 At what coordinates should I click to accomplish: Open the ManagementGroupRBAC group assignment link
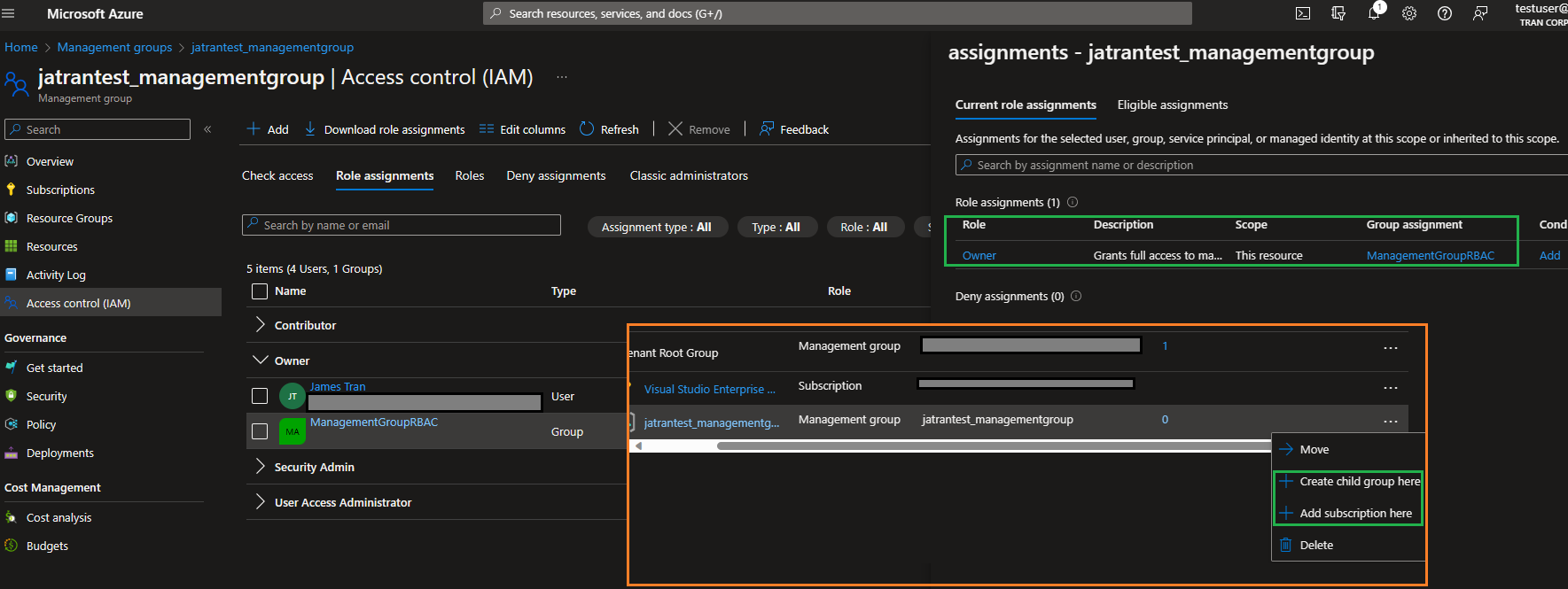(1431, 255)
